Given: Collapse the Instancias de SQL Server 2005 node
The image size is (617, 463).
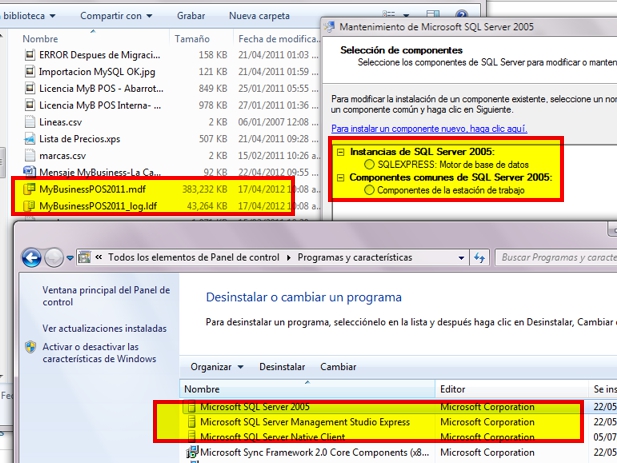Looking at the screenshot, I should 341,152.
